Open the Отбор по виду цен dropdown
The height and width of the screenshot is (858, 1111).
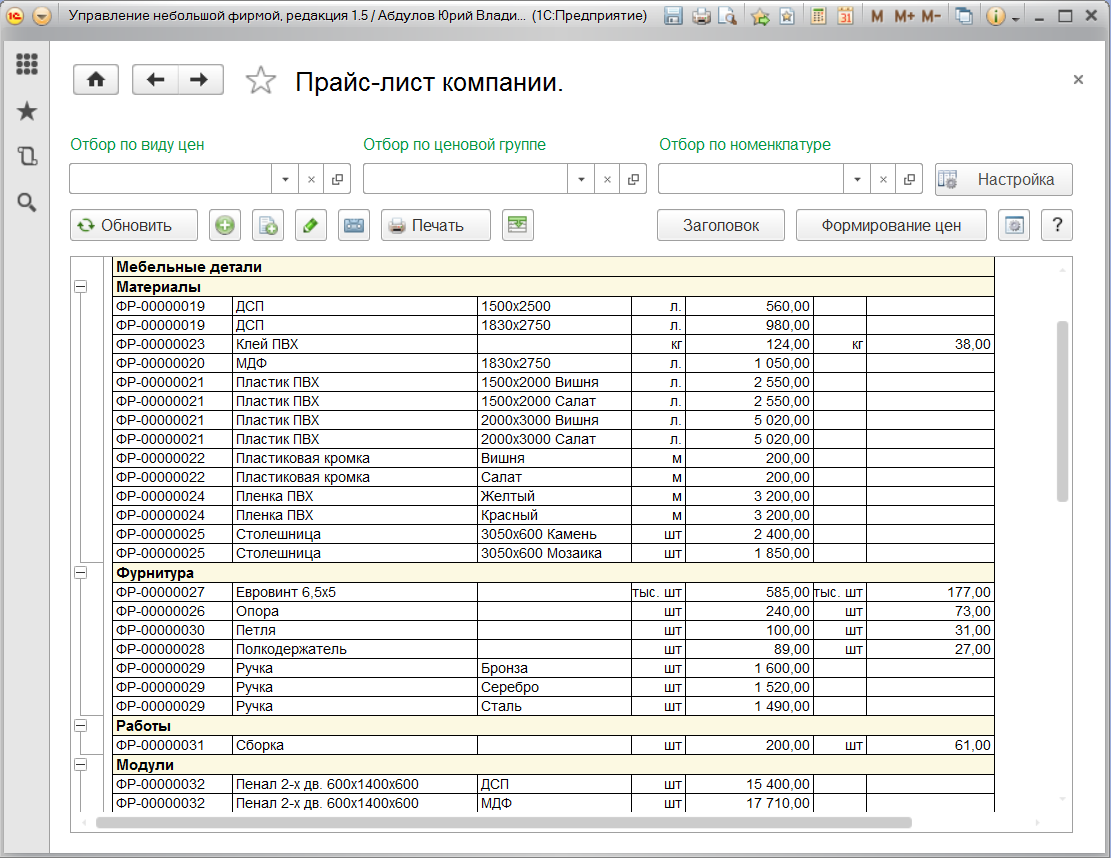[x=285, y=180]
